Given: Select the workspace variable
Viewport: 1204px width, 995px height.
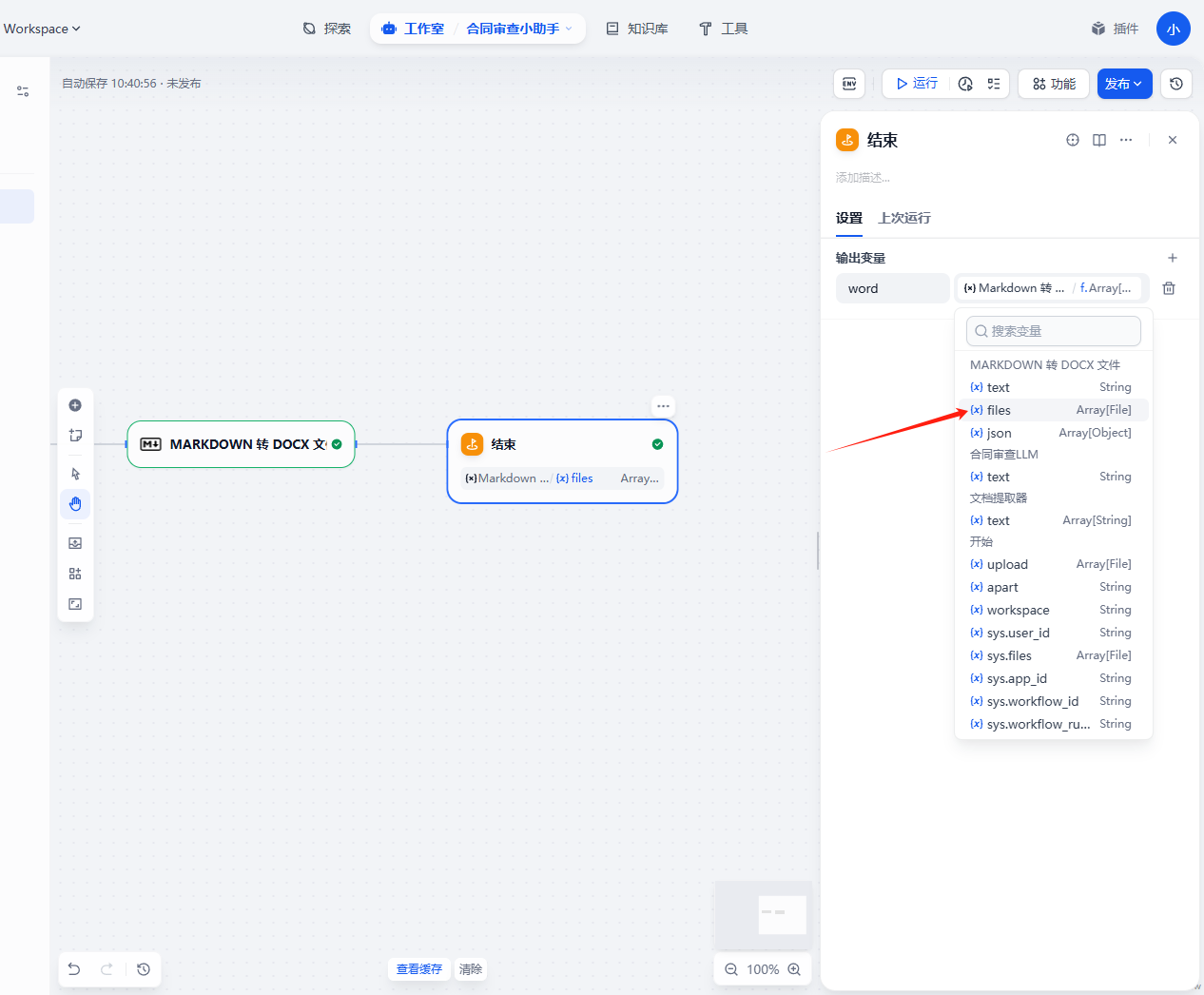Looking at the screenshot, I should (x=1054, y=610).
